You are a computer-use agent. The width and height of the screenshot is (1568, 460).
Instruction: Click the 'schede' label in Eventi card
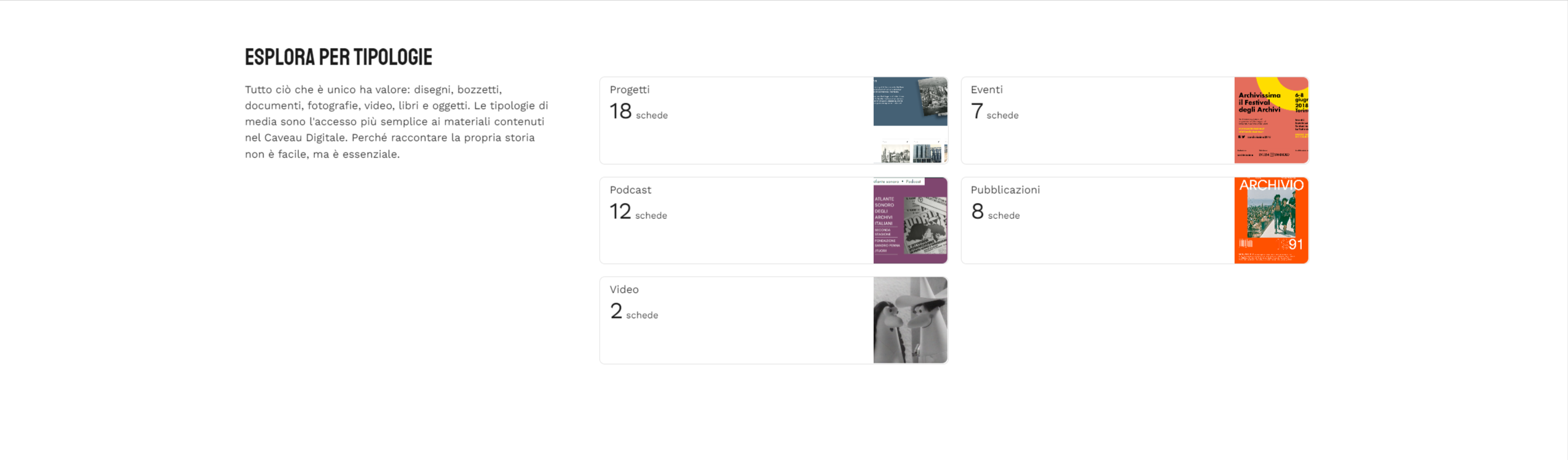tap(1002, 116)
